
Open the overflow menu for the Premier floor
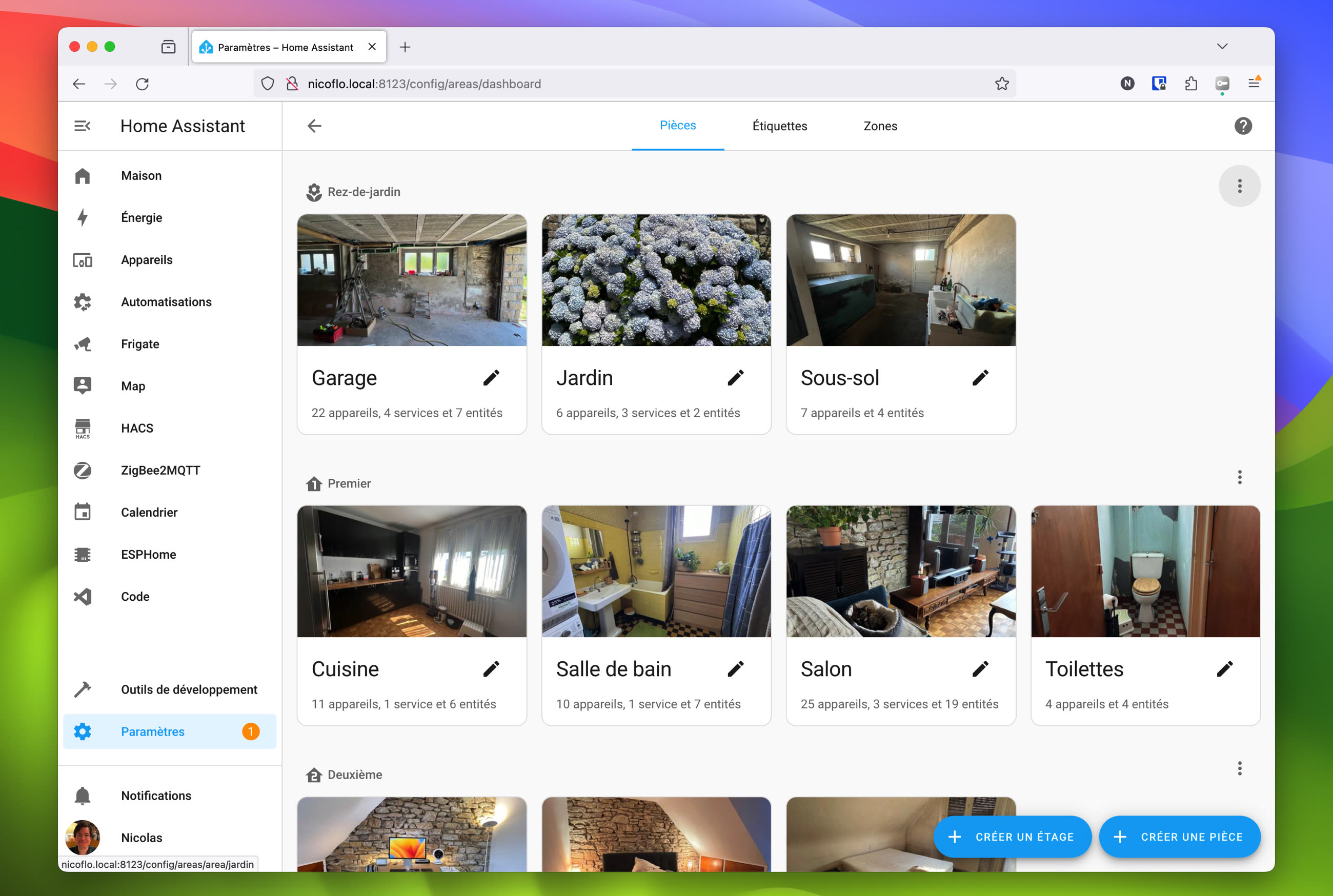point(1240,477)
